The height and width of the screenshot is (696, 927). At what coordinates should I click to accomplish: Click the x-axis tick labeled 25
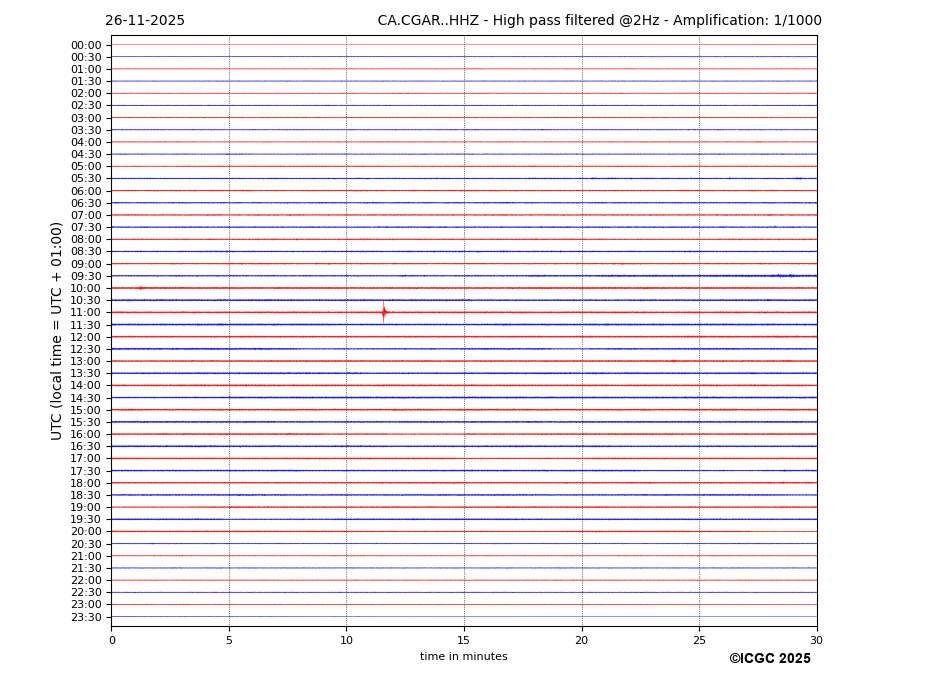pyautogui.click(x=699, y=640)
